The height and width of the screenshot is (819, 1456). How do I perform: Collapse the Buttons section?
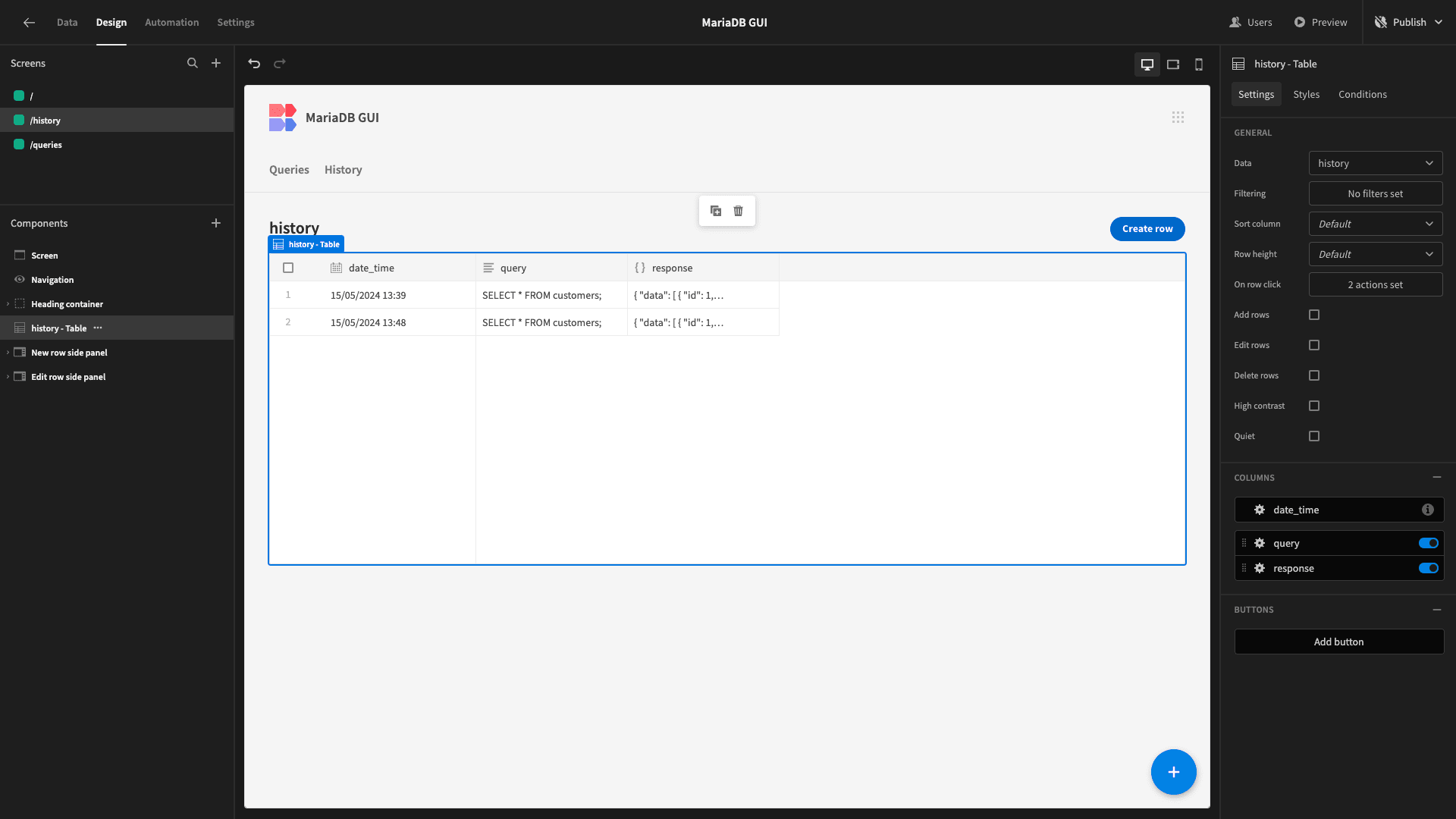(x=1437, y=609)
